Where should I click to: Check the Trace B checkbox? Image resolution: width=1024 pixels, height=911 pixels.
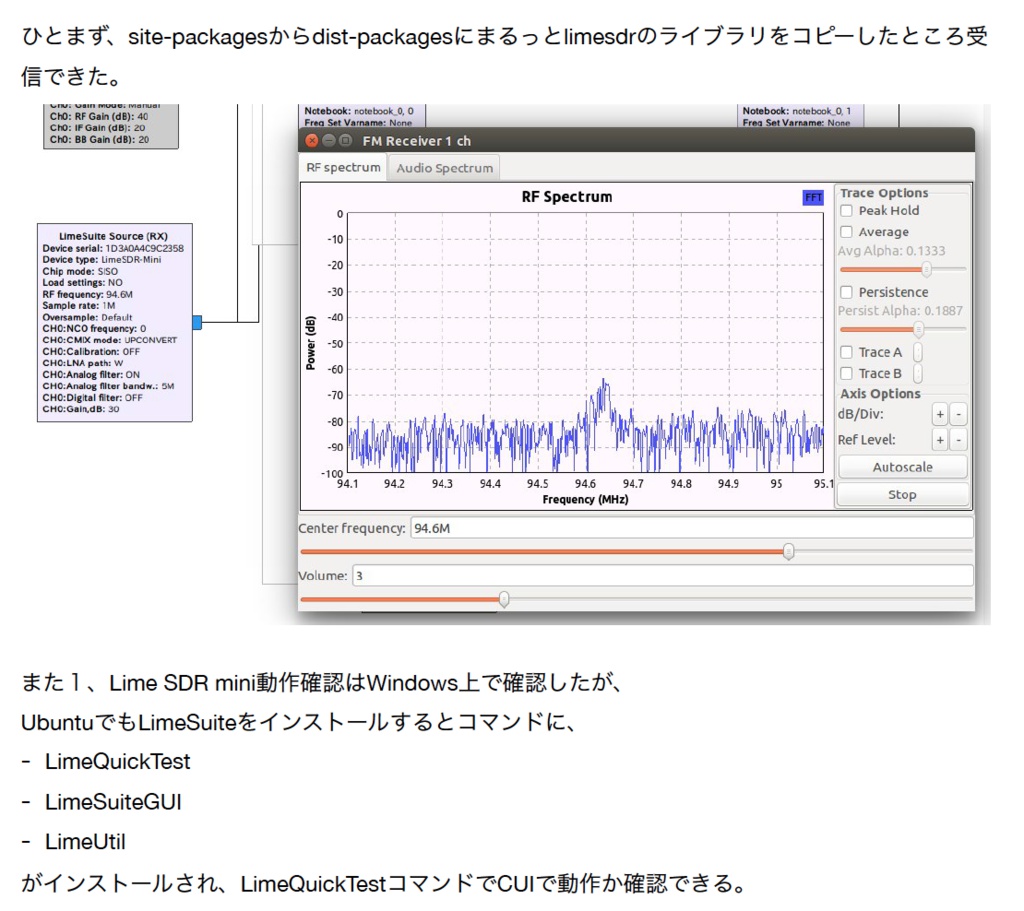tap(845, 373)
